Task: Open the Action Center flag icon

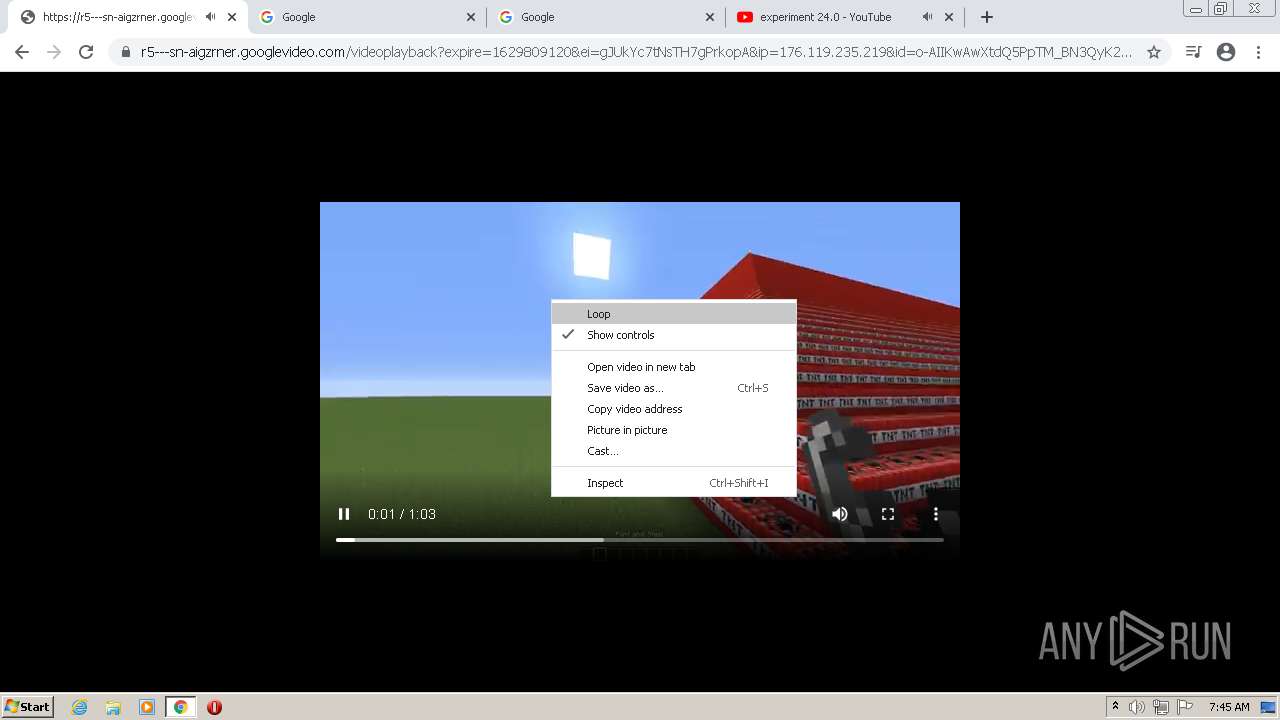Action: (1185, 707)
